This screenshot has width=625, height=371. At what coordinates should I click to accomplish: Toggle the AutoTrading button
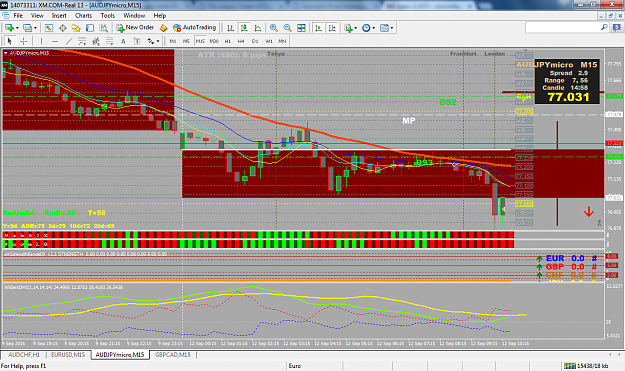click(195, 27)
